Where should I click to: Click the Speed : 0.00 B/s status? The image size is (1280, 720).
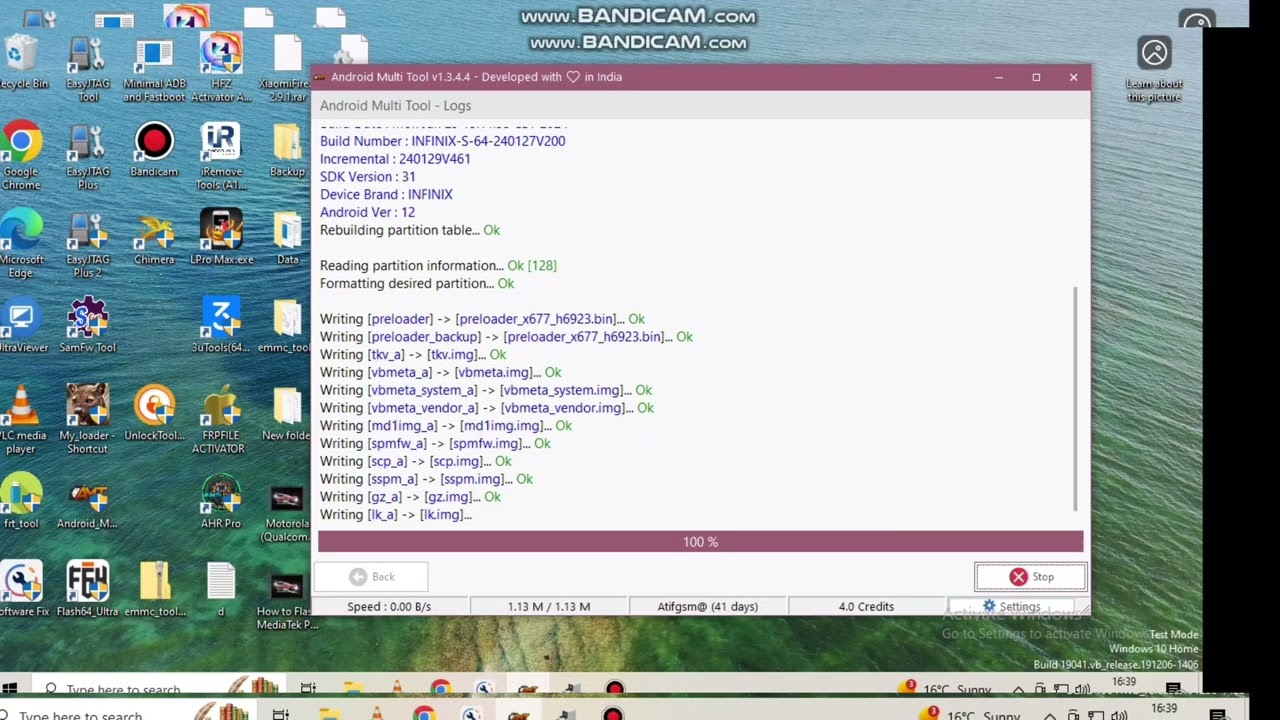[x=389, y=607]
